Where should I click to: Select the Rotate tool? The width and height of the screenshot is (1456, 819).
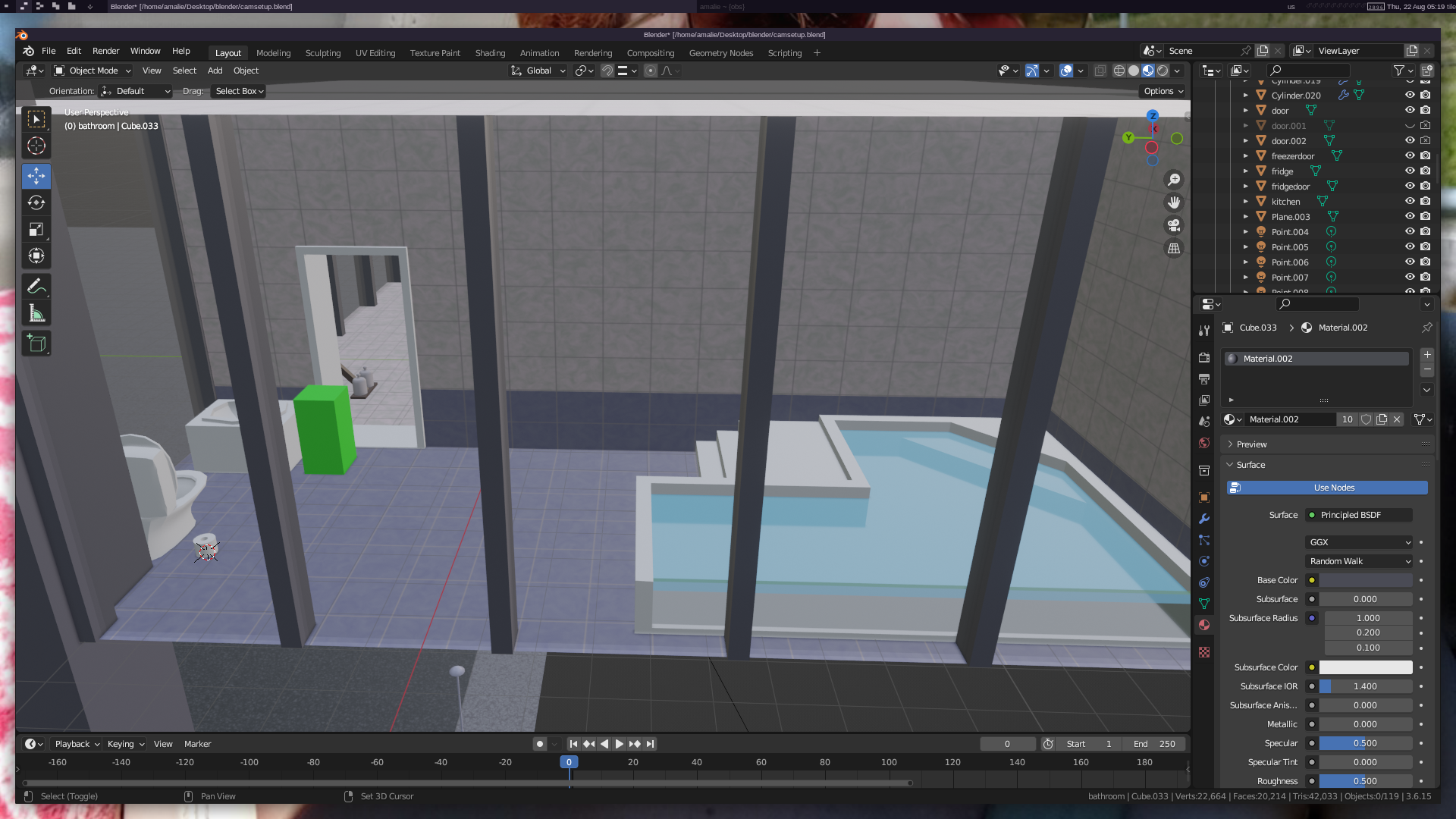(x=36, y=202)
